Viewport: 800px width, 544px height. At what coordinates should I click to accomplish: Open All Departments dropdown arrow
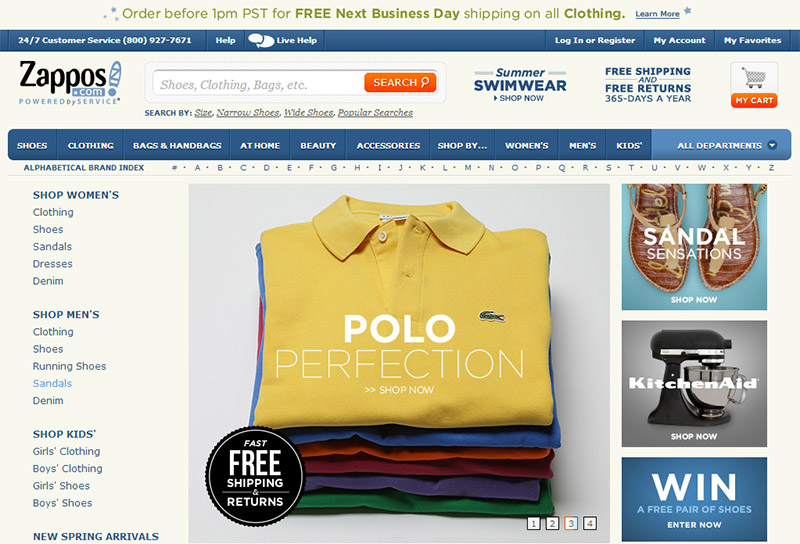pyautogui.click(x=772, y=145)
